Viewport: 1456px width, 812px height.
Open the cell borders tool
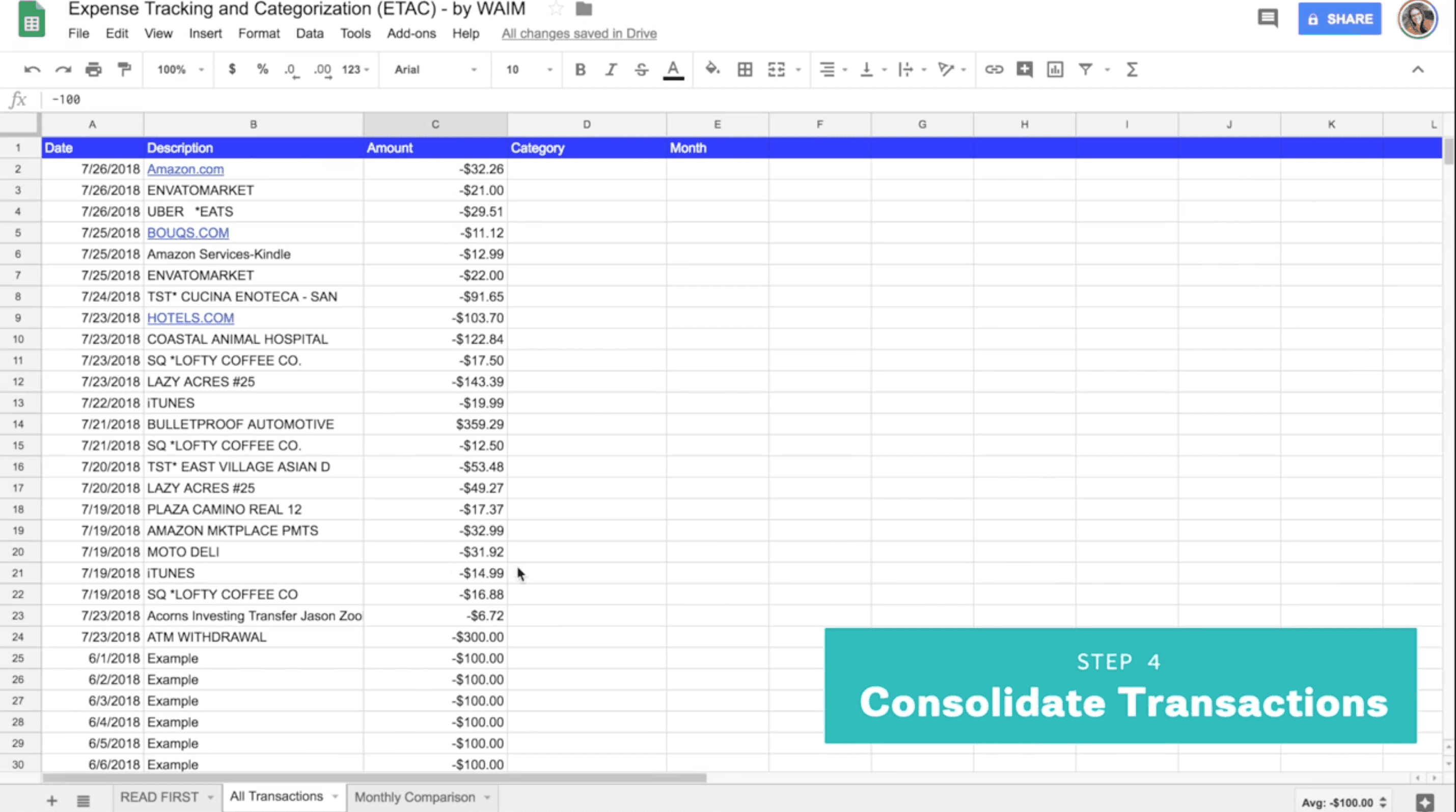745,70
